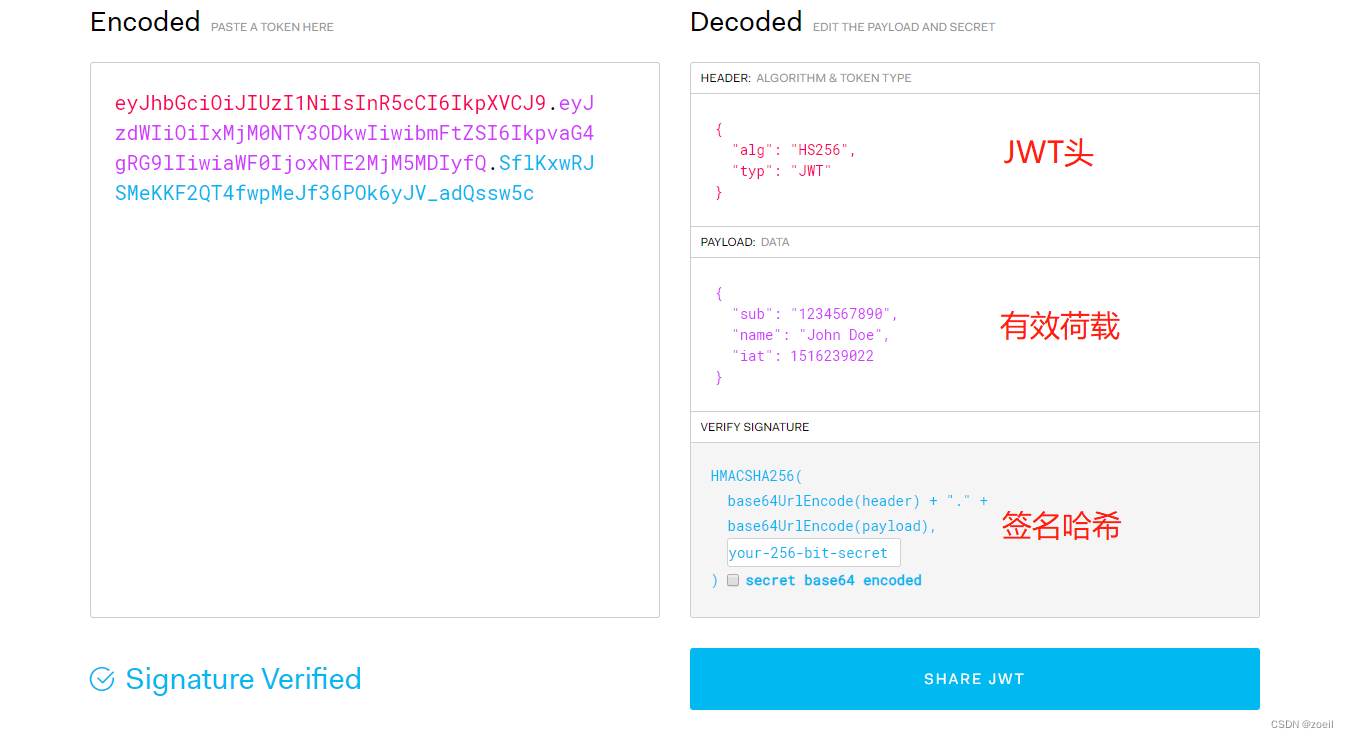Click the HEADER: ALGORITHM & TOKEN TYPE label
1348x738 pixels.
coord(806,78)
